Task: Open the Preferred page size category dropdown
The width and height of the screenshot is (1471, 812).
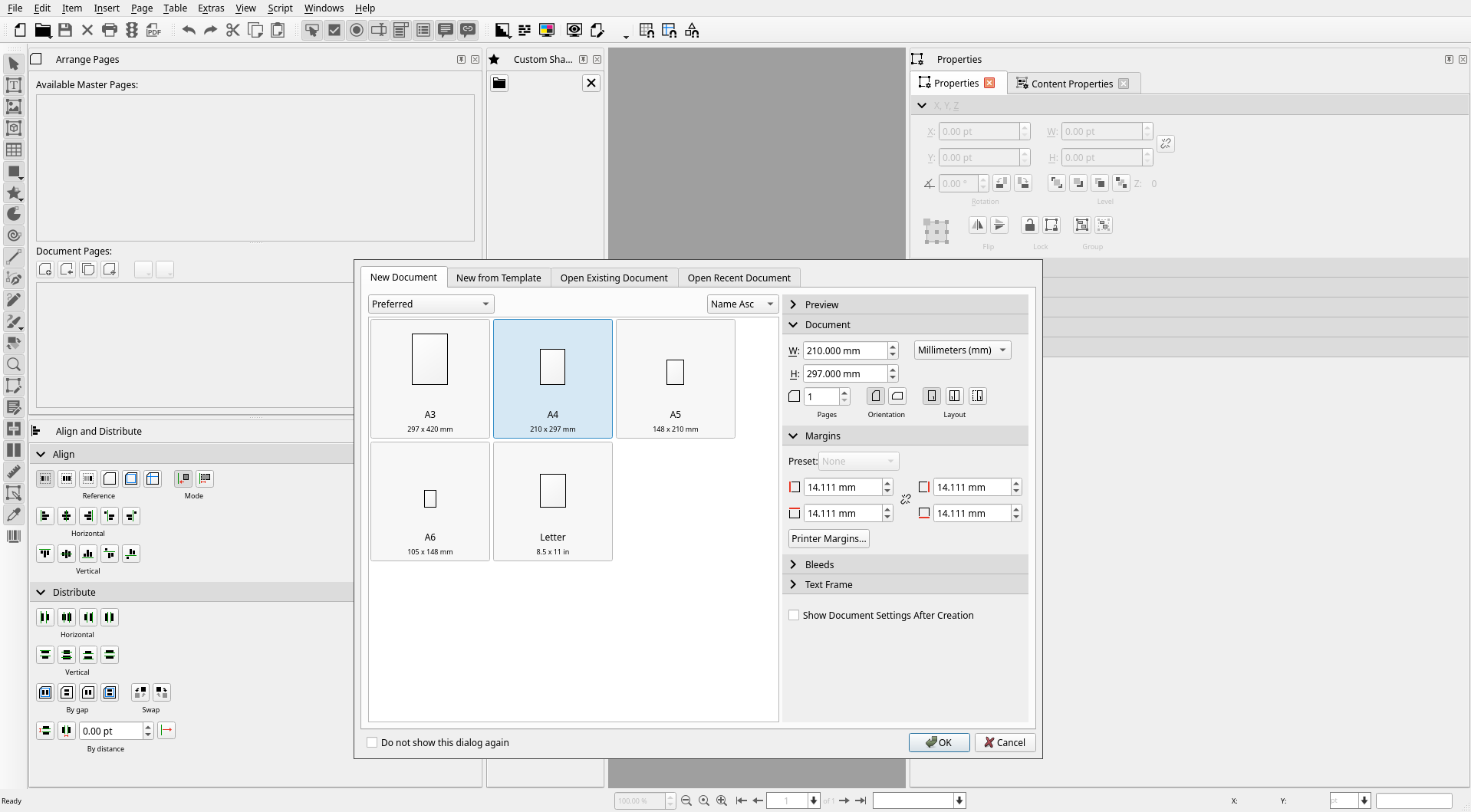Action: (x=430, y=304)
